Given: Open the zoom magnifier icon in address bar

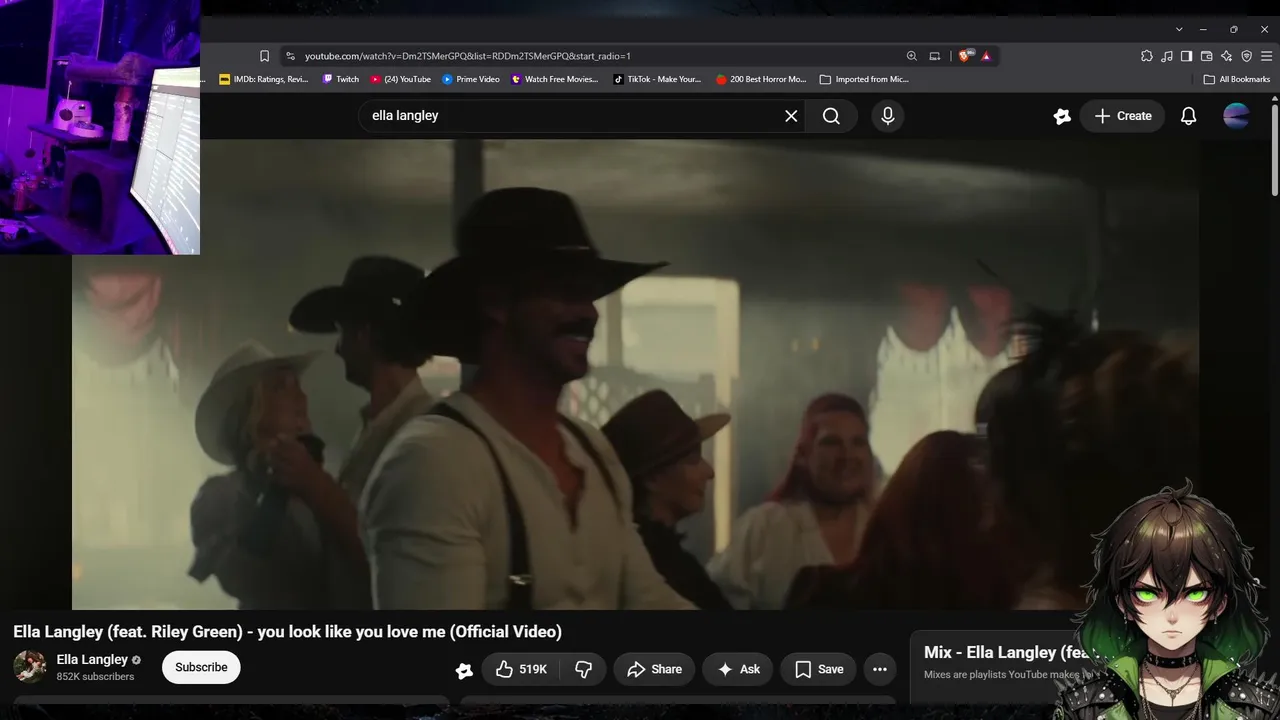Looking at the screenshot, I should click(911, 56).
